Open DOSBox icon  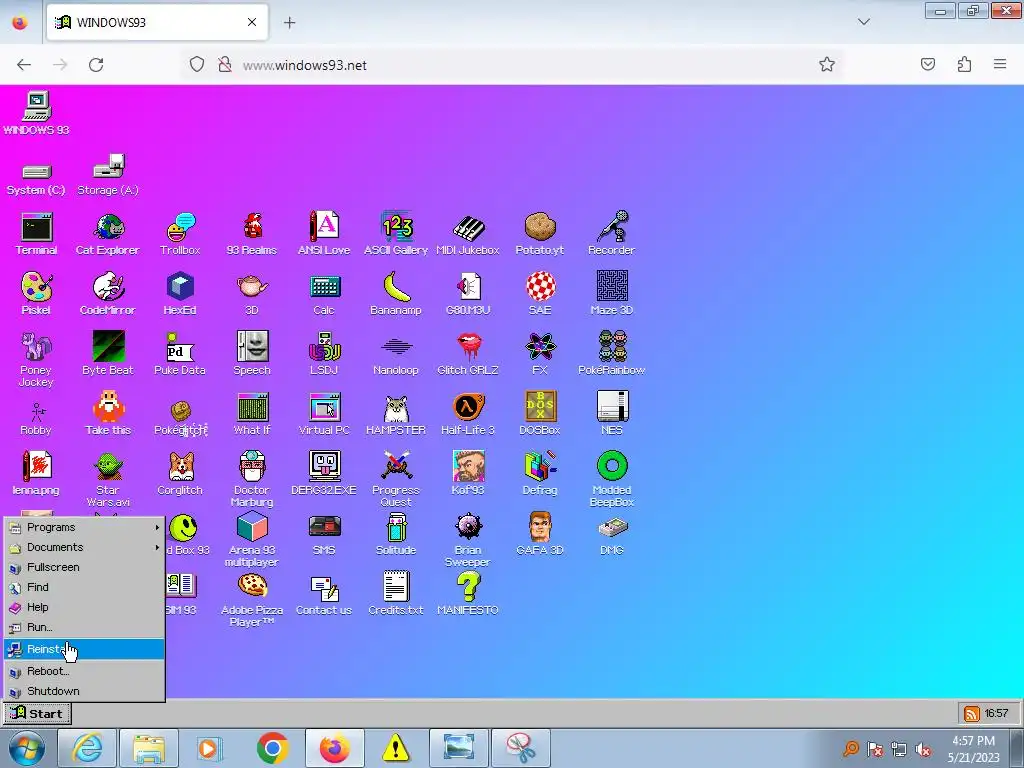[540, 413]
